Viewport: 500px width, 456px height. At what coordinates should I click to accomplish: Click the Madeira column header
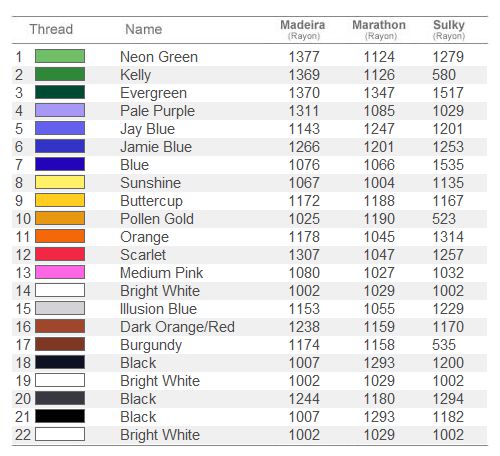pos(303,29)
